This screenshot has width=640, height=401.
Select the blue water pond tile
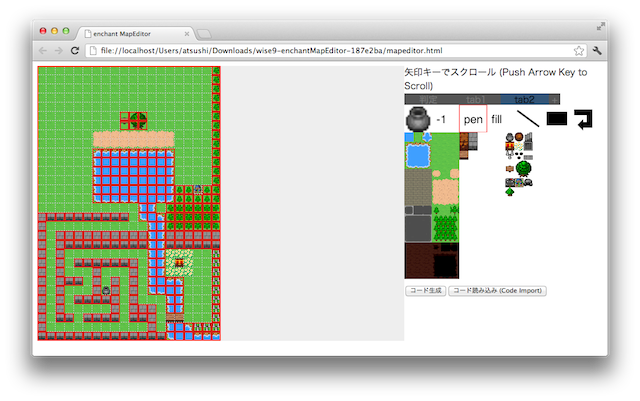(418, 155)
